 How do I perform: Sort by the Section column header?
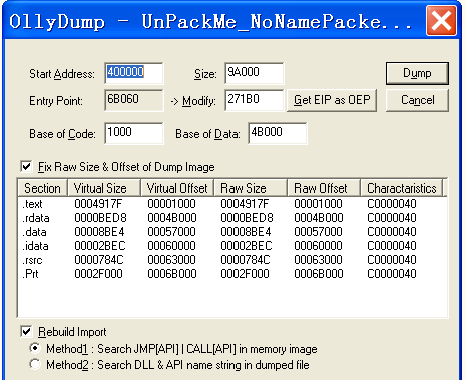tap(43, 188)
